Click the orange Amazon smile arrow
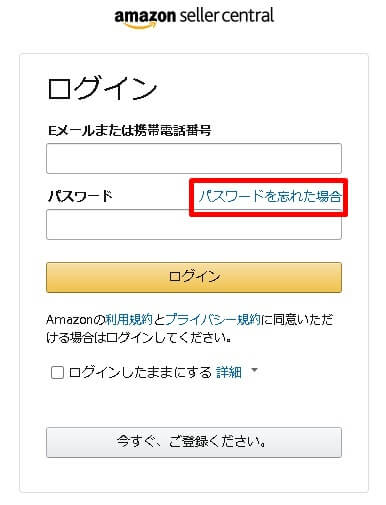The height and width of the screenshot is (505, 386). [x=139, y=25]
